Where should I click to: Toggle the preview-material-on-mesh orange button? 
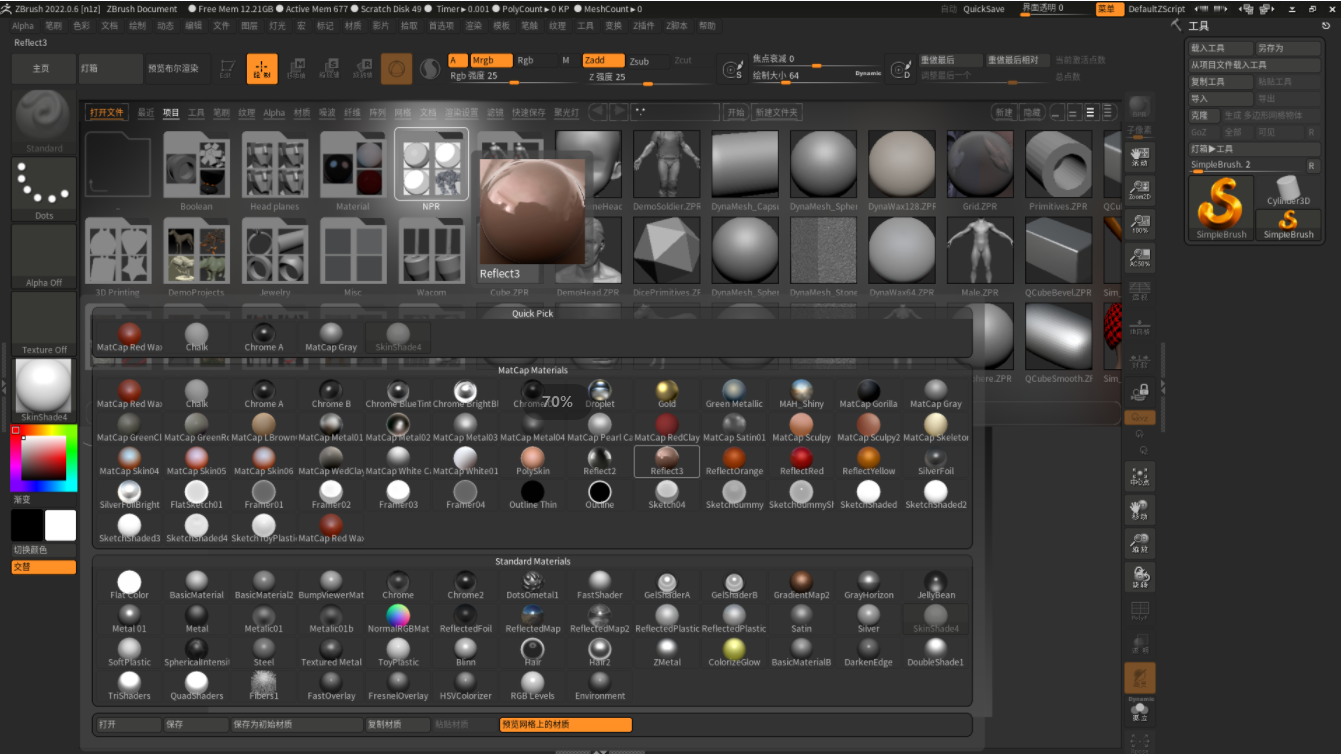click(566, 724)
